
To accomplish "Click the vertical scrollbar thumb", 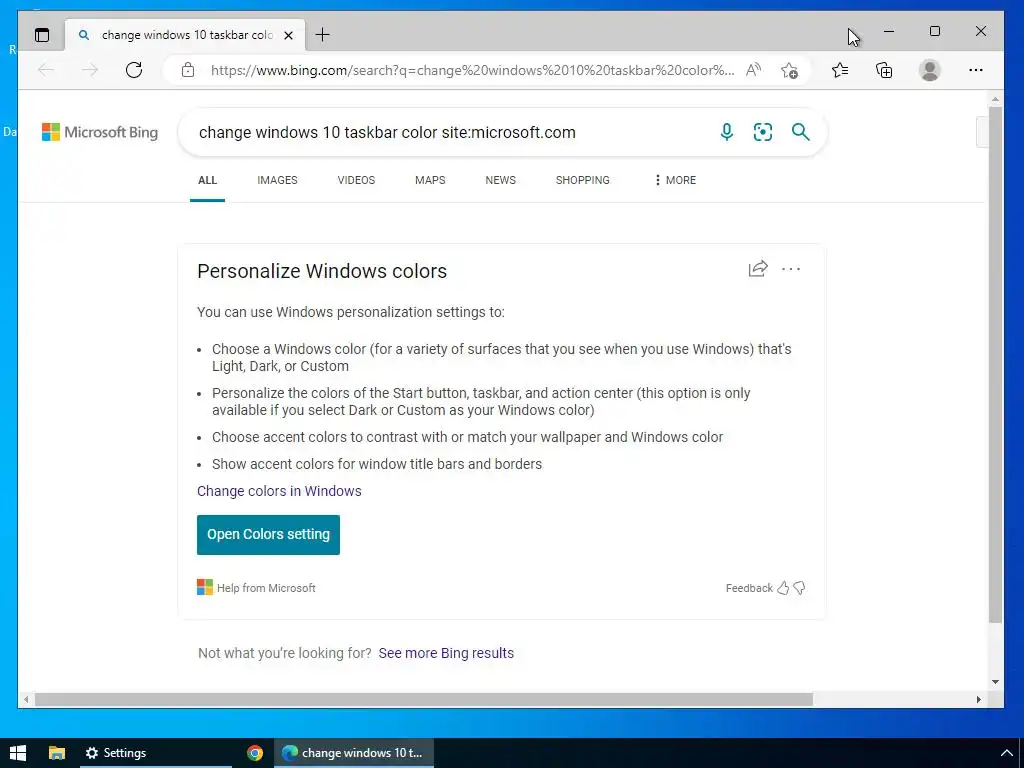I will (995, 365).
